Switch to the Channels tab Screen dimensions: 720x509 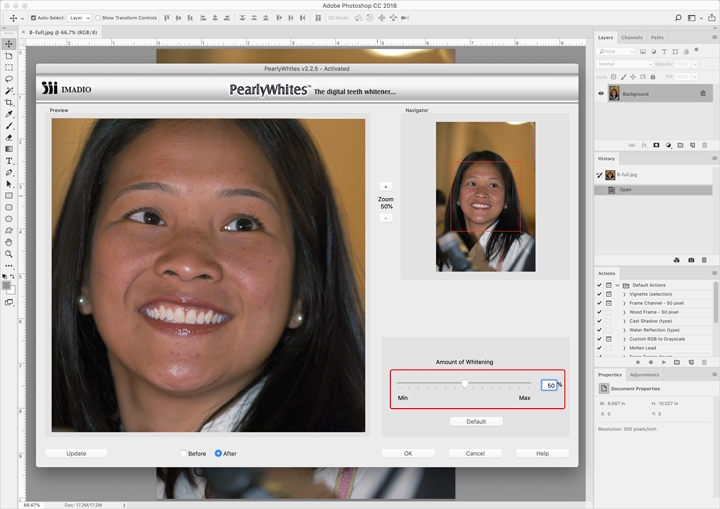(x=632, y=38)
